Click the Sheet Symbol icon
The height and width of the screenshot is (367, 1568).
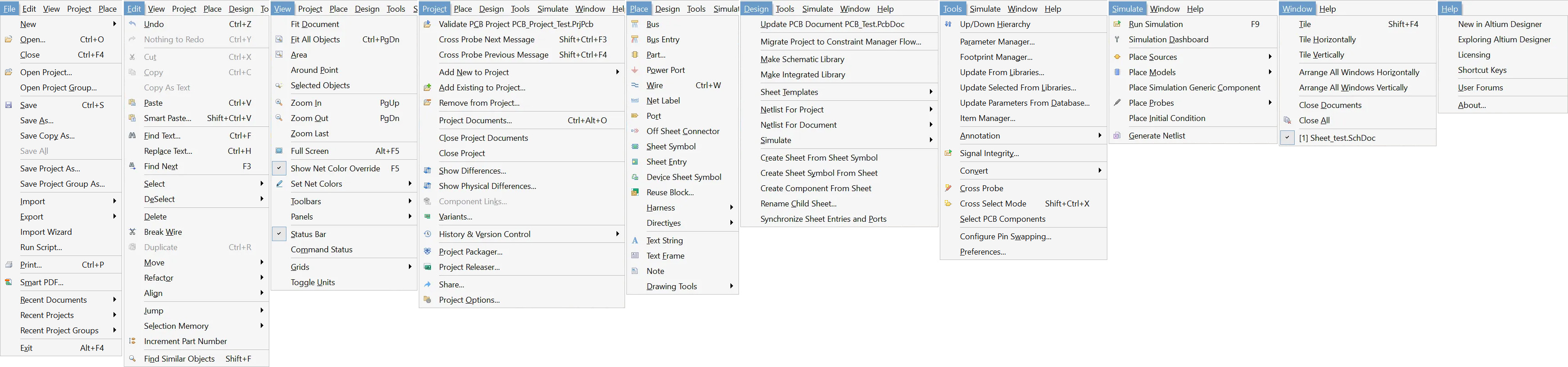(635, 147)
